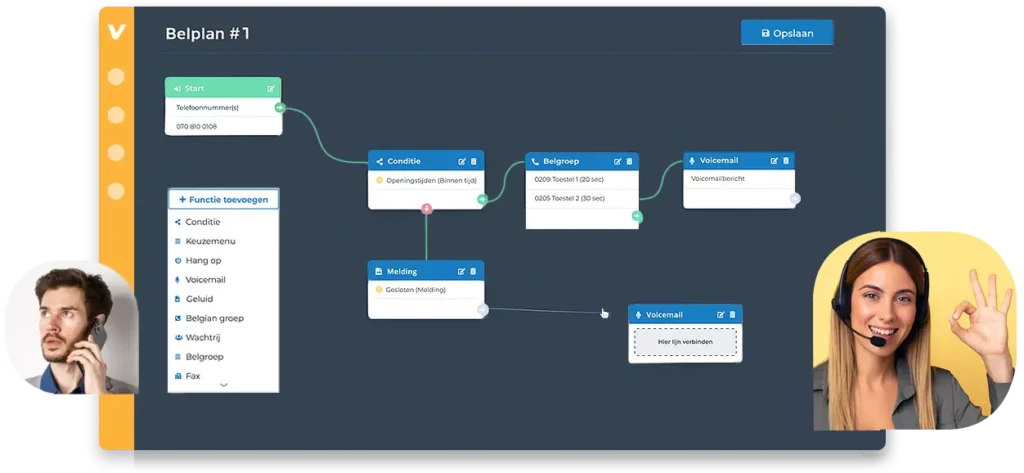Select Wachtrij from function list

207,337
